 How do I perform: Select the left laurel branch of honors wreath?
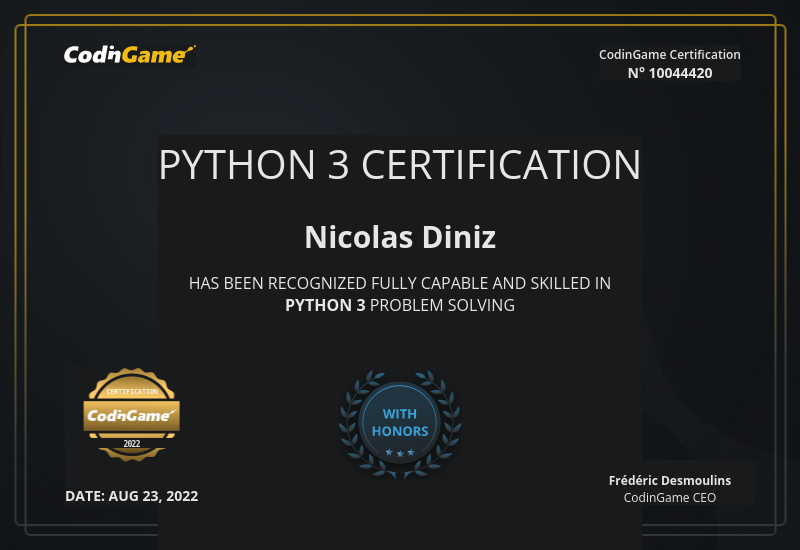point(352,420)
